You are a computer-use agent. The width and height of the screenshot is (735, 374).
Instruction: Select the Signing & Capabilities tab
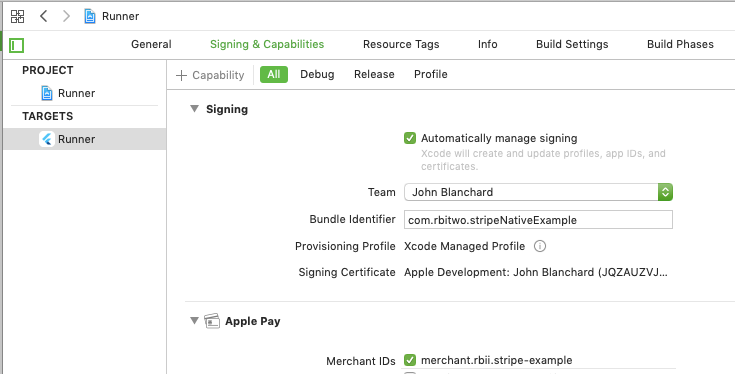click(267, 45)
